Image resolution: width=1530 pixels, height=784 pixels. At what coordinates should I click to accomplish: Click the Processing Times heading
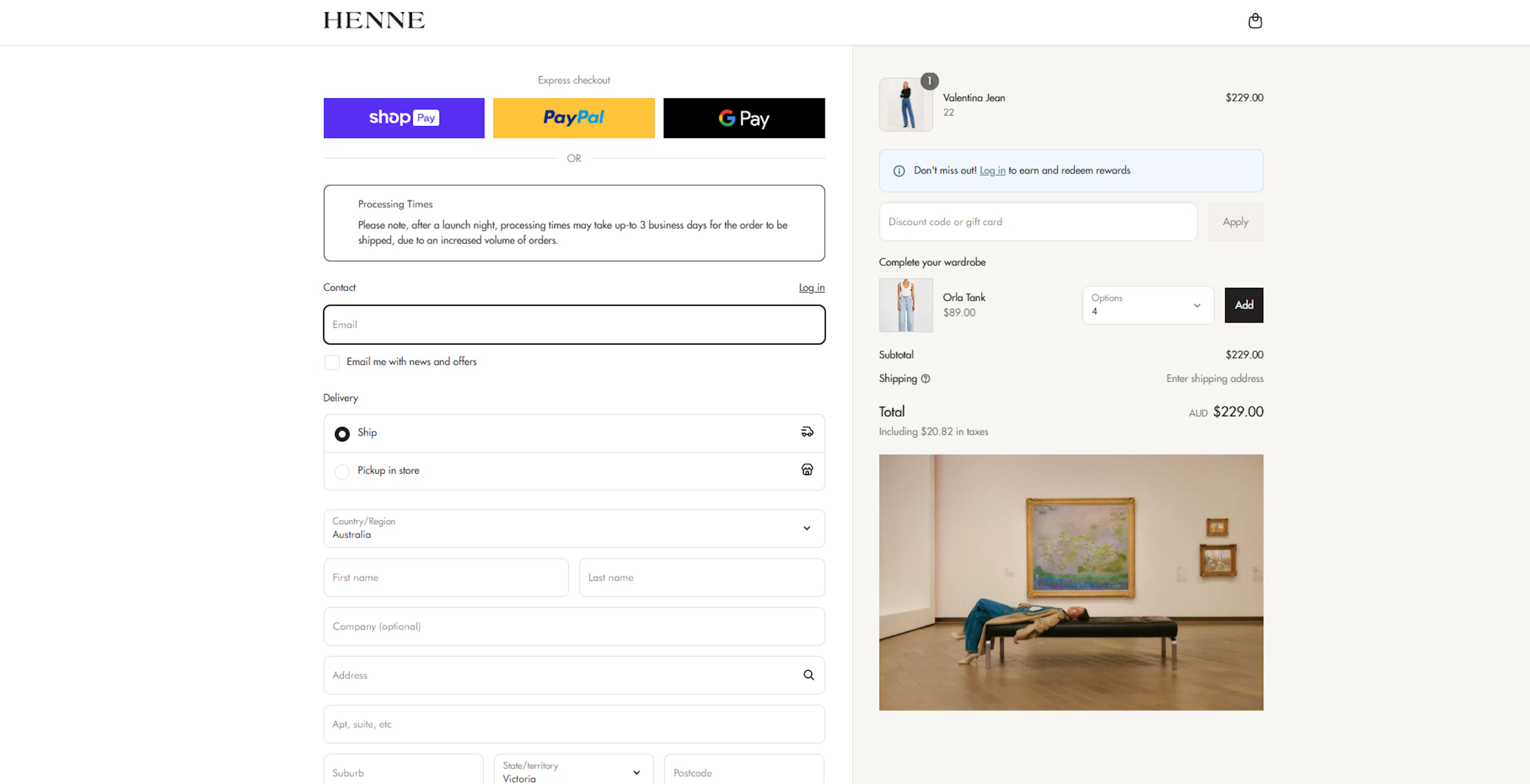pyautogui.click(x=395, y=204)
